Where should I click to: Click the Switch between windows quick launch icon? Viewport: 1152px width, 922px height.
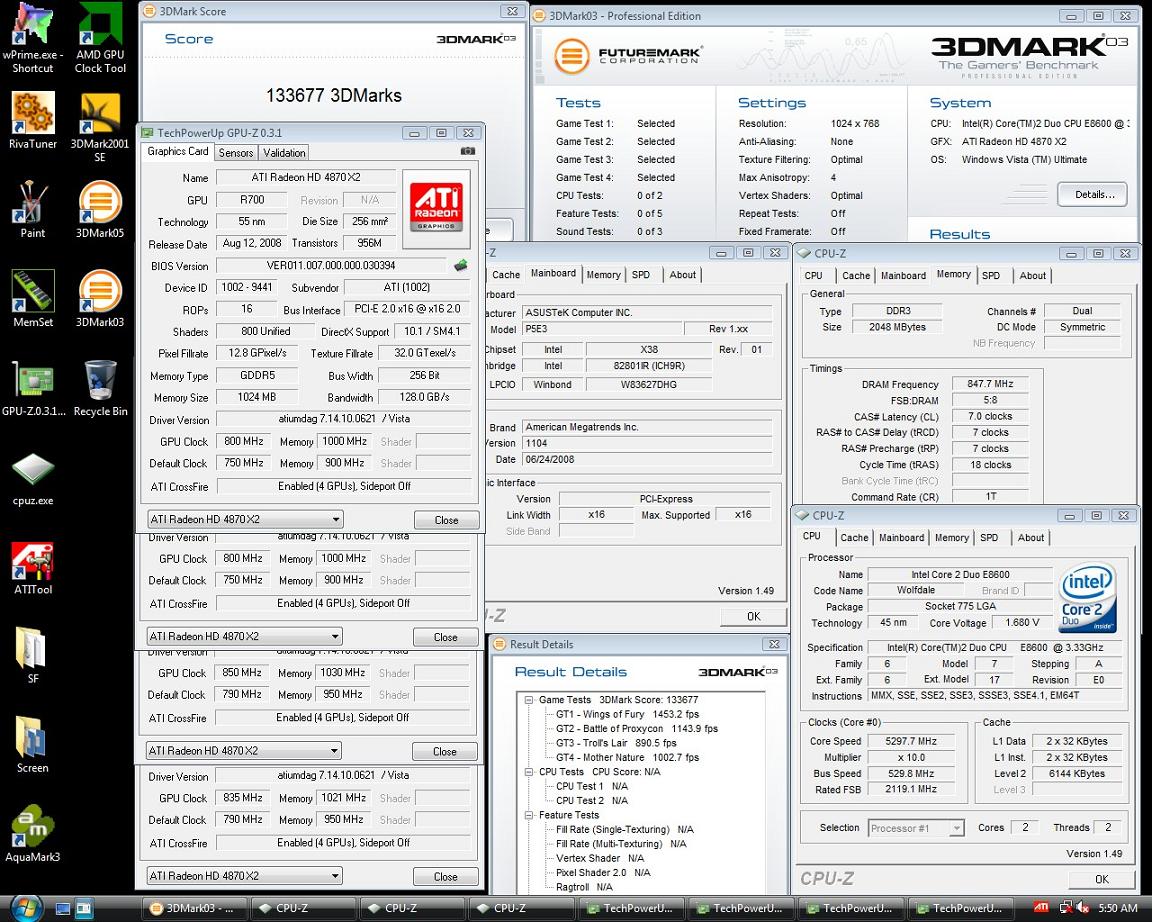point(84,909)
